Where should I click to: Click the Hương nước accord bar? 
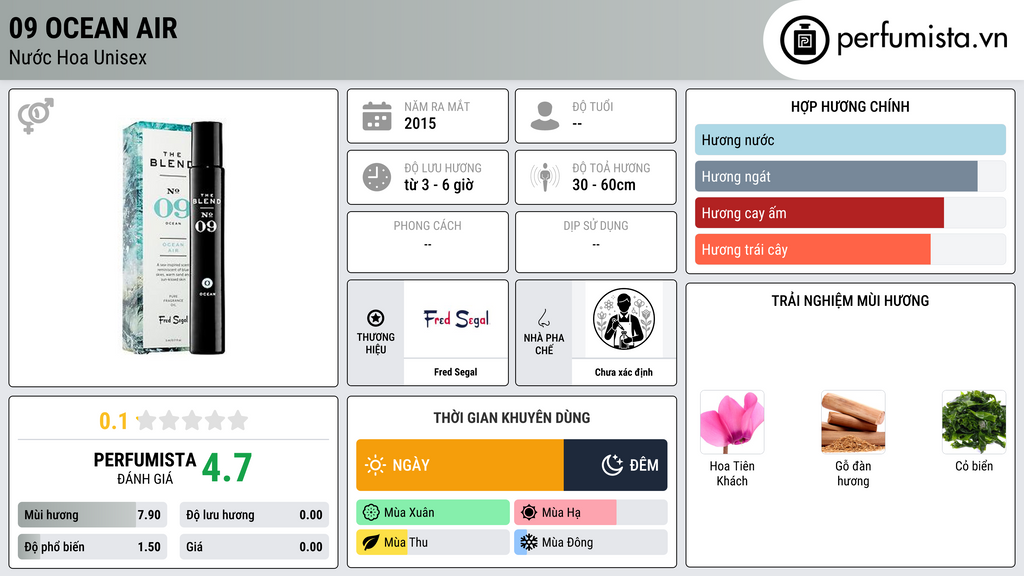850,140
